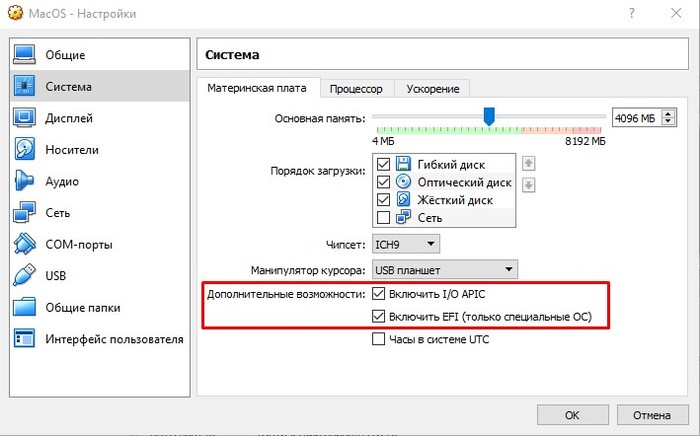Click the Общие папки folder icon

pyautogui.click(x=25, y=307)
